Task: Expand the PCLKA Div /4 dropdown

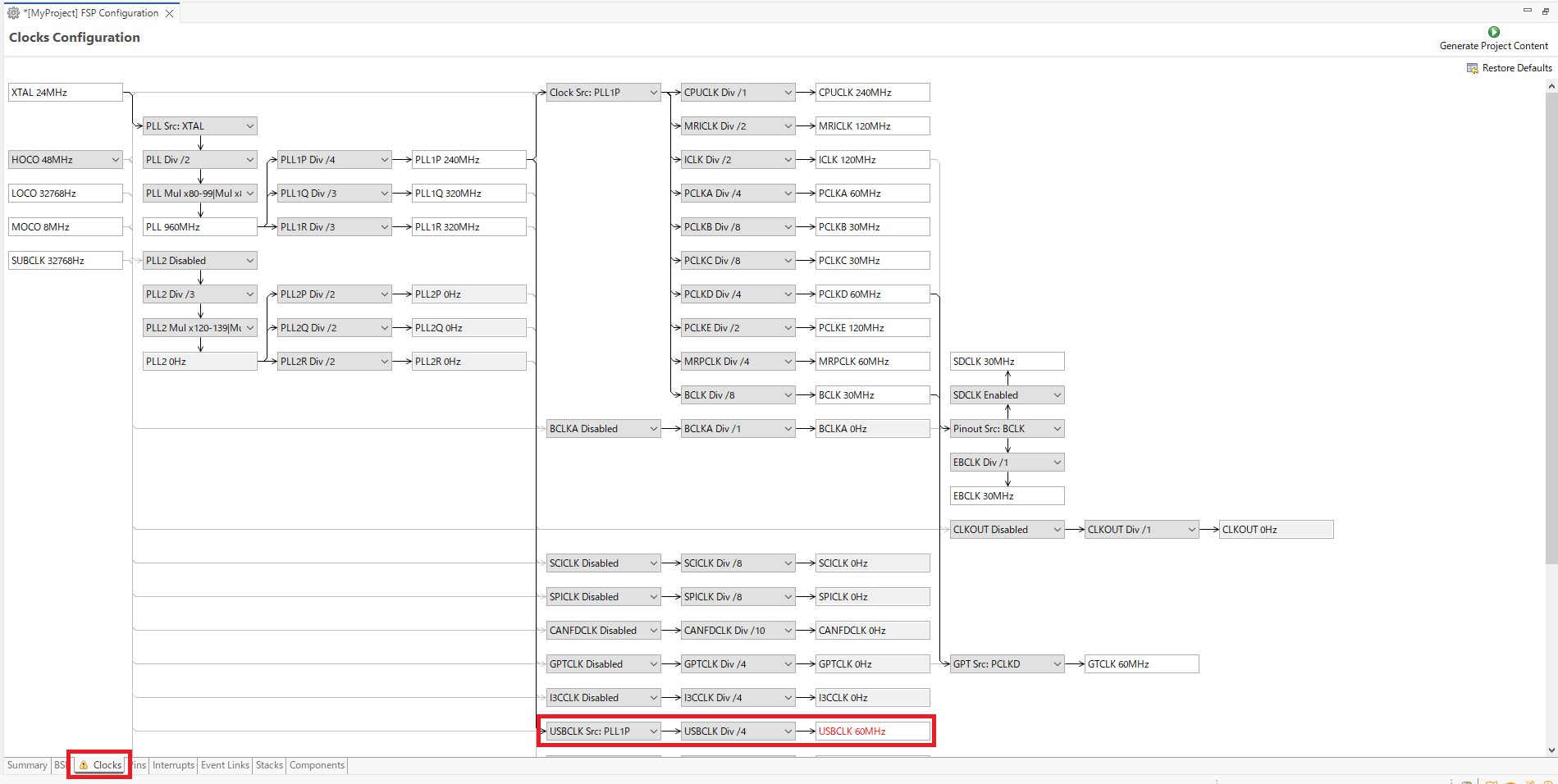Action: click(x=738, y=194)
